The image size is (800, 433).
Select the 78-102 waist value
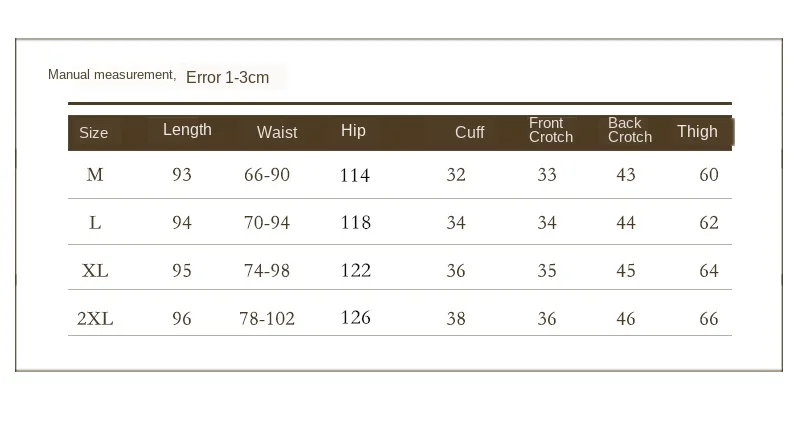point(267,319)
